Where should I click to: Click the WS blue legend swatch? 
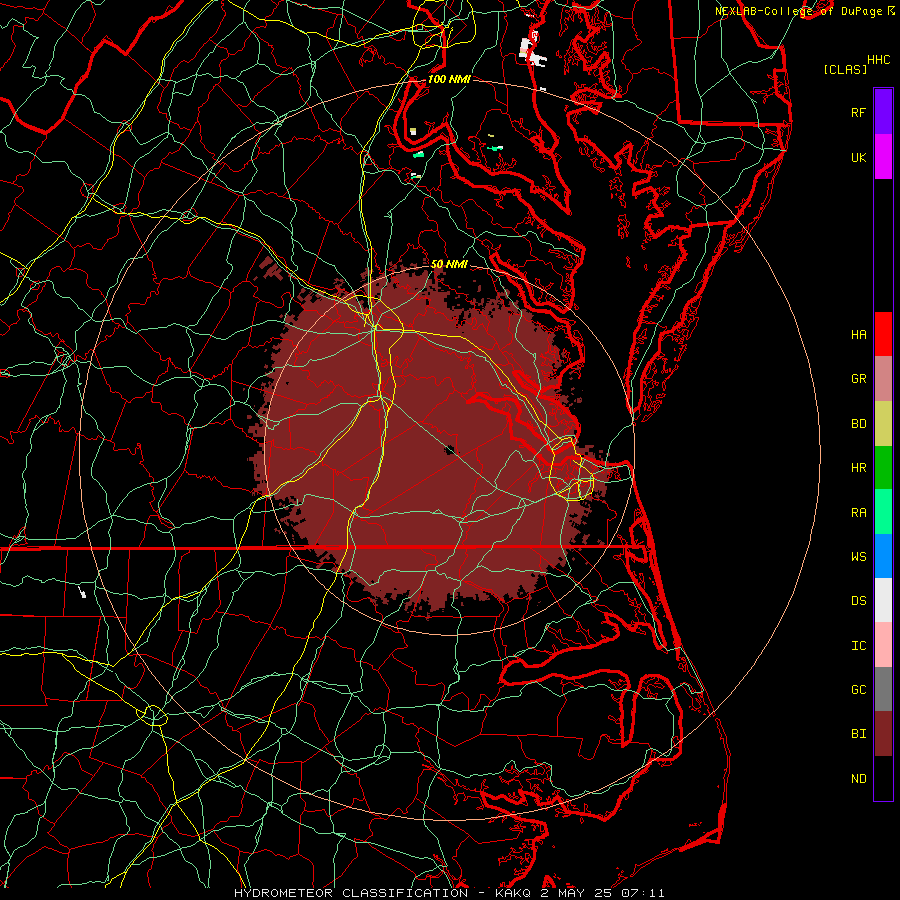(x=883, y=556)
